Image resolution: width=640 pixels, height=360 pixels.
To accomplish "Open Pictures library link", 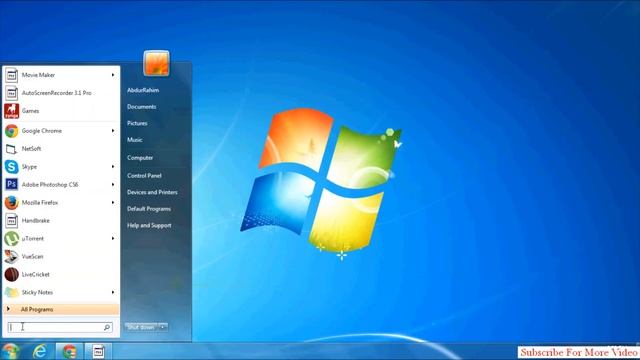I will click(137, 123).
